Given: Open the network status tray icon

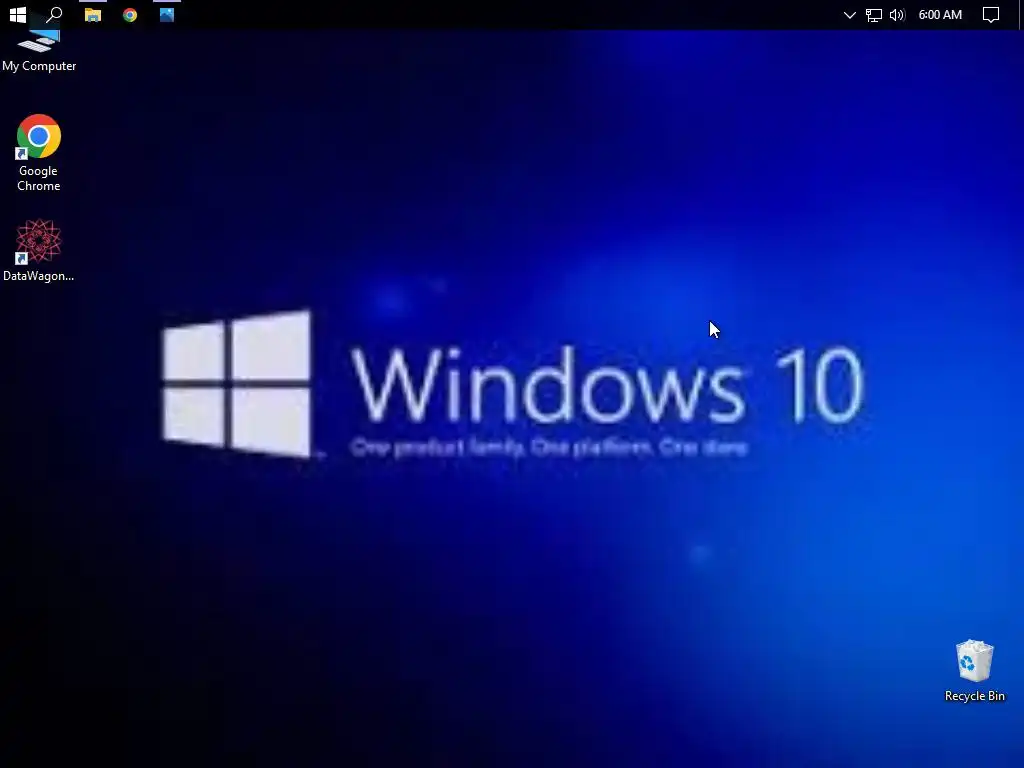Looking at the screenshot, I should coord(874,14).
